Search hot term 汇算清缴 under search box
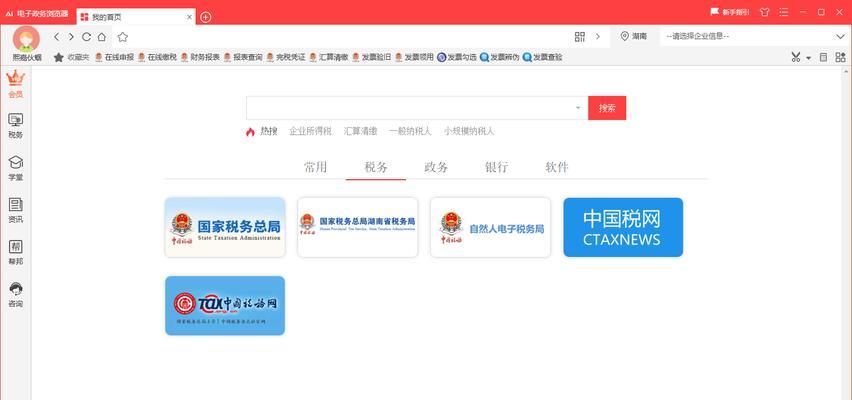The width and height of the screenshot is (852, 400). [360, 131]
